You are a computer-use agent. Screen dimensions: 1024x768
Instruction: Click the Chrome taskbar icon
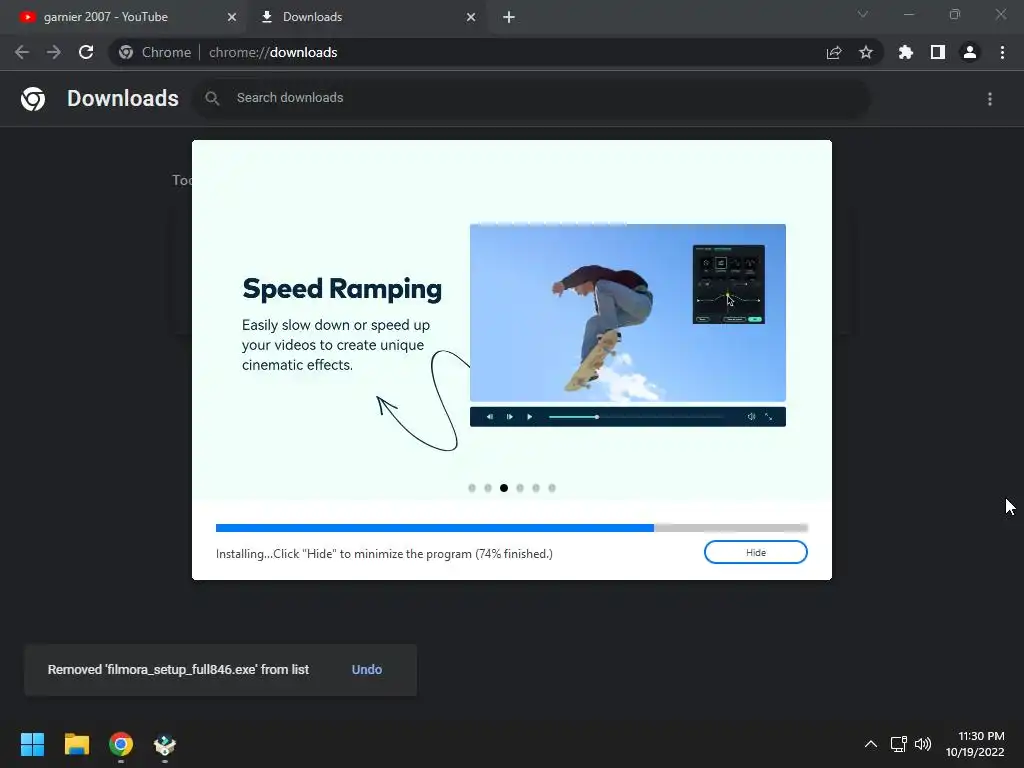121,744
